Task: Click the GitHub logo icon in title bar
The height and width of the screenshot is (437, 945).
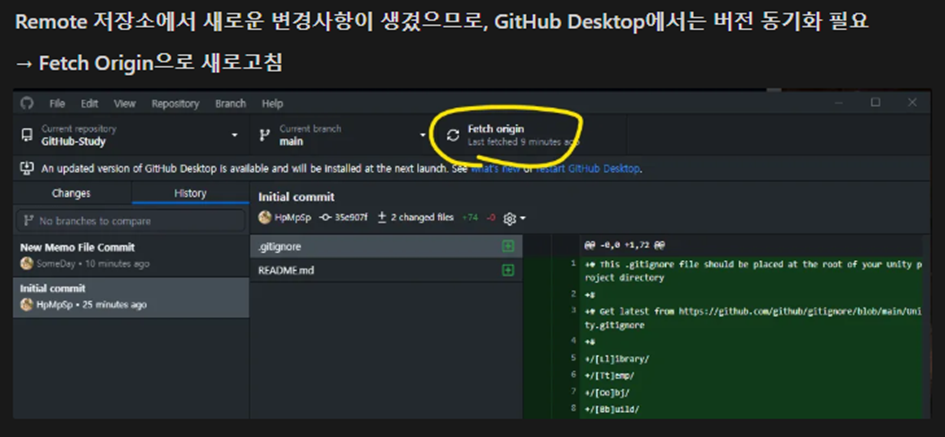Action: [27, 103]
